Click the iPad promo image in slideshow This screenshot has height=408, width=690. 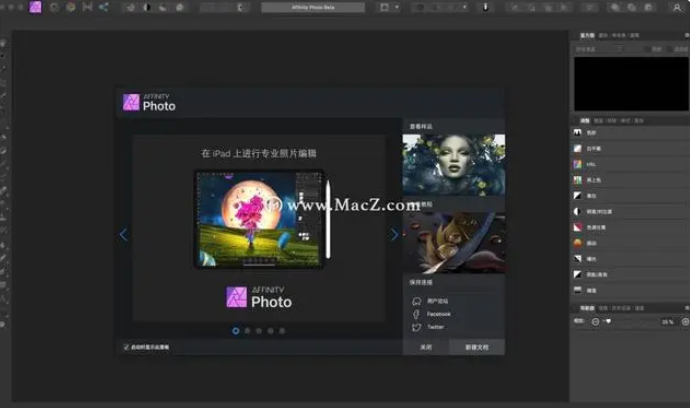coord(262,219)
